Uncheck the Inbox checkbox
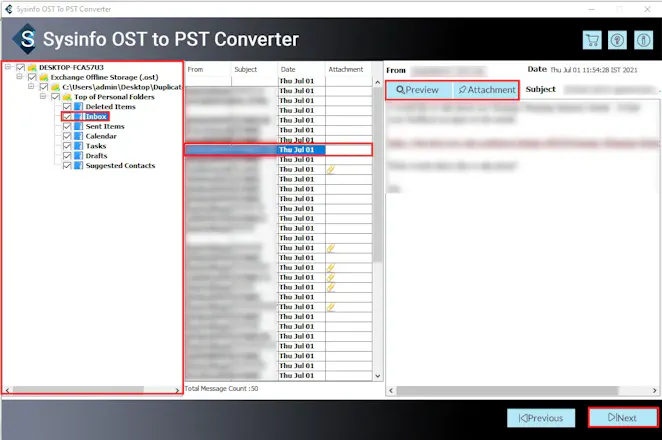 (x=67, y=117)
